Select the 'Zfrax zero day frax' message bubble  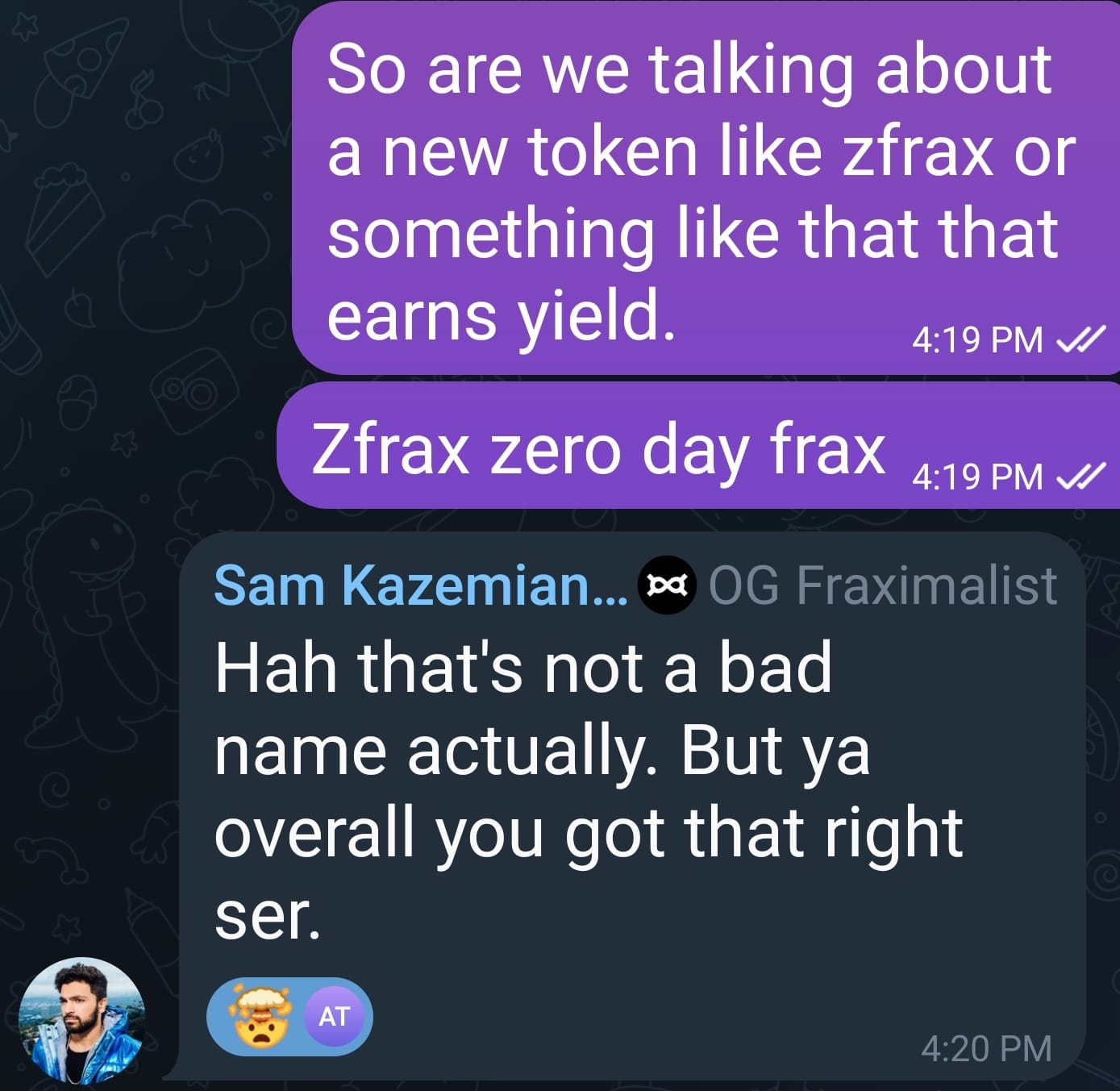click(x=598, y=450)
